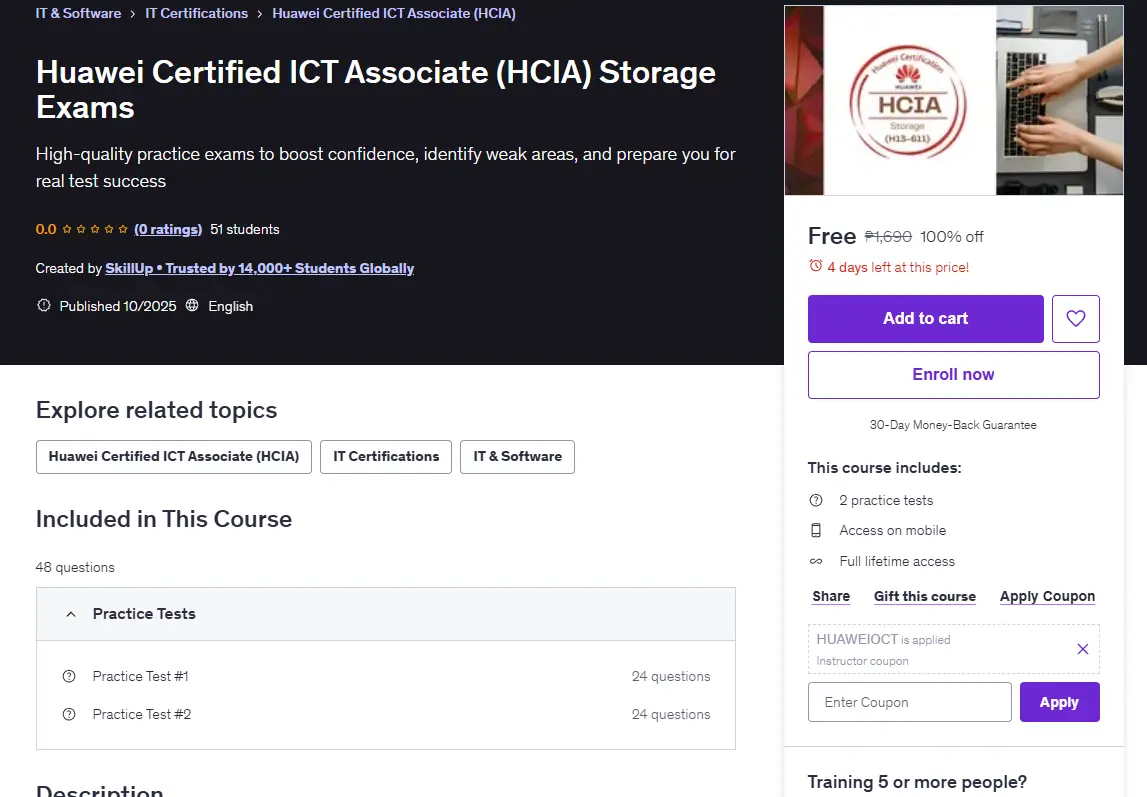Open the SkillUp instructor profile link
This screenshot has width=1147, height=797.
coord(260,268)
